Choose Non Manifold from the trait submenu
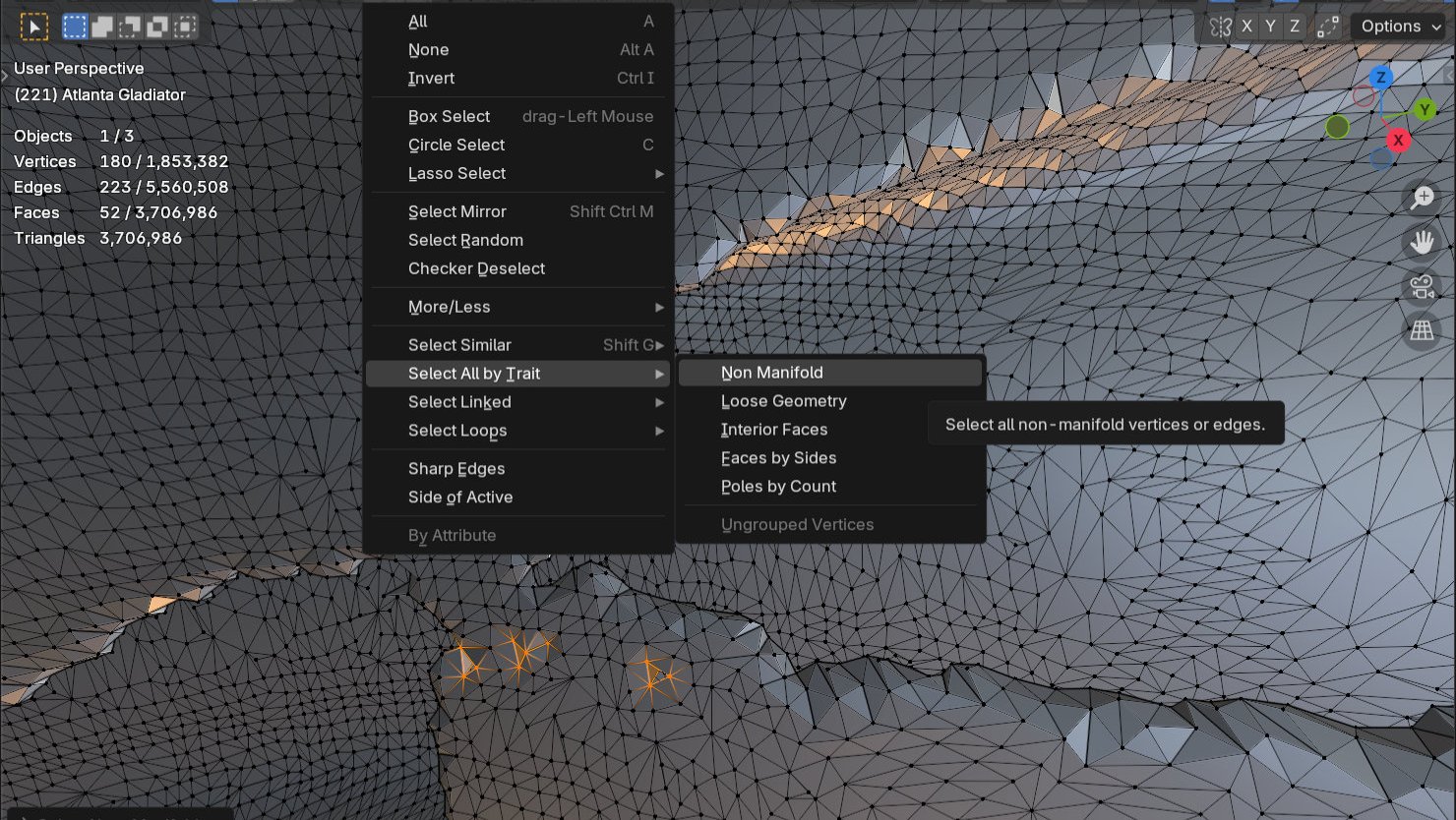 coord(773,372)
